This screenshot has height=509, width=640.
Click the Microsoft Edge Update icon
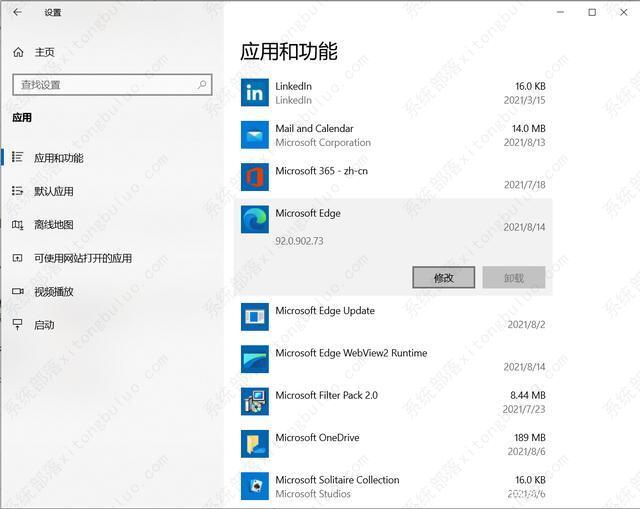(255, 317)
